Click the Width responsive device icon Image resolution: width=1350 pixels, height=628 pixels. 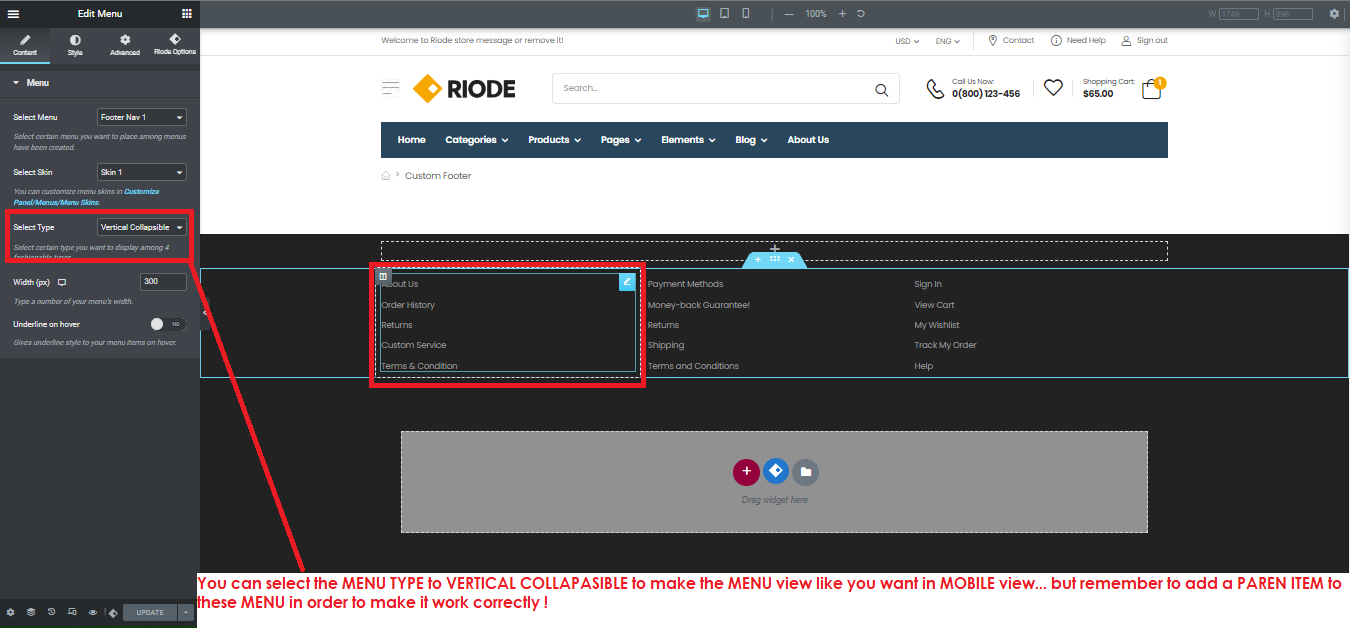(x=62, y=282)
